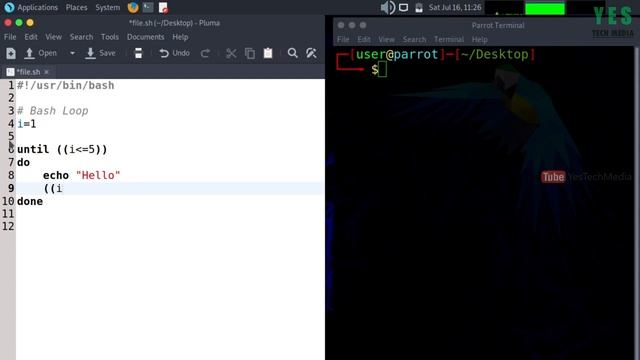Close the file.sh tab
The height and width of the screenshot is (360, 640).
point(47,72)
